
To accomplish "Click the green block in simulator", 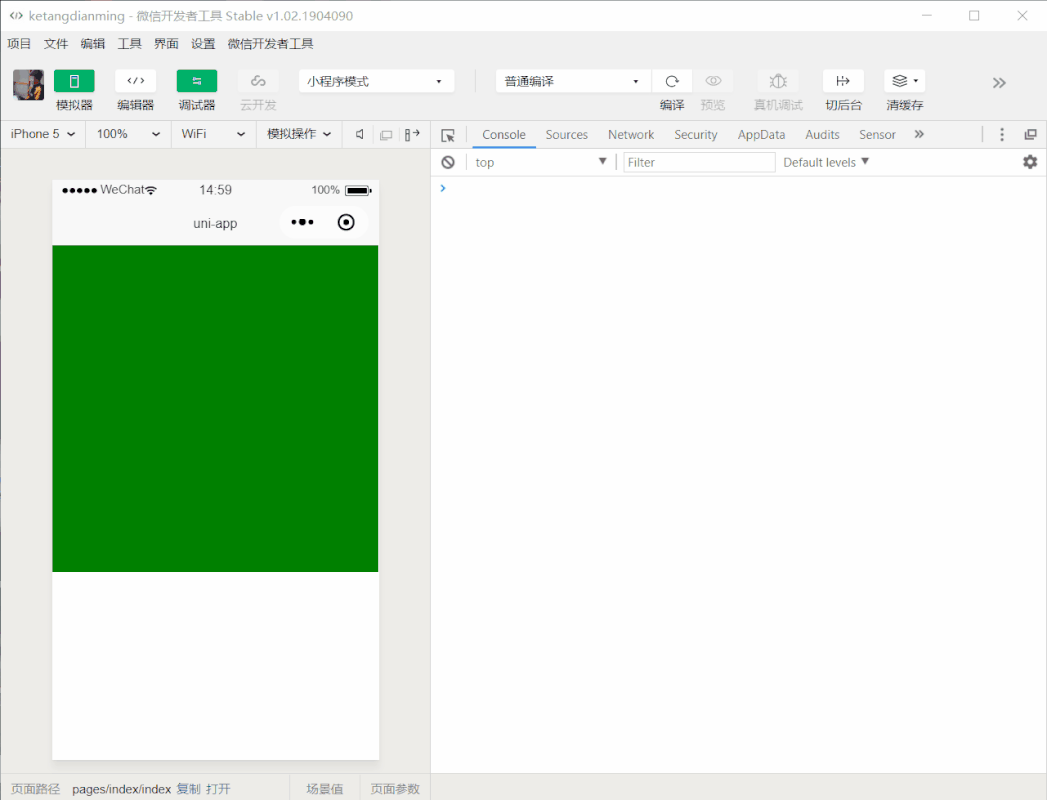I will click(215, 409).
